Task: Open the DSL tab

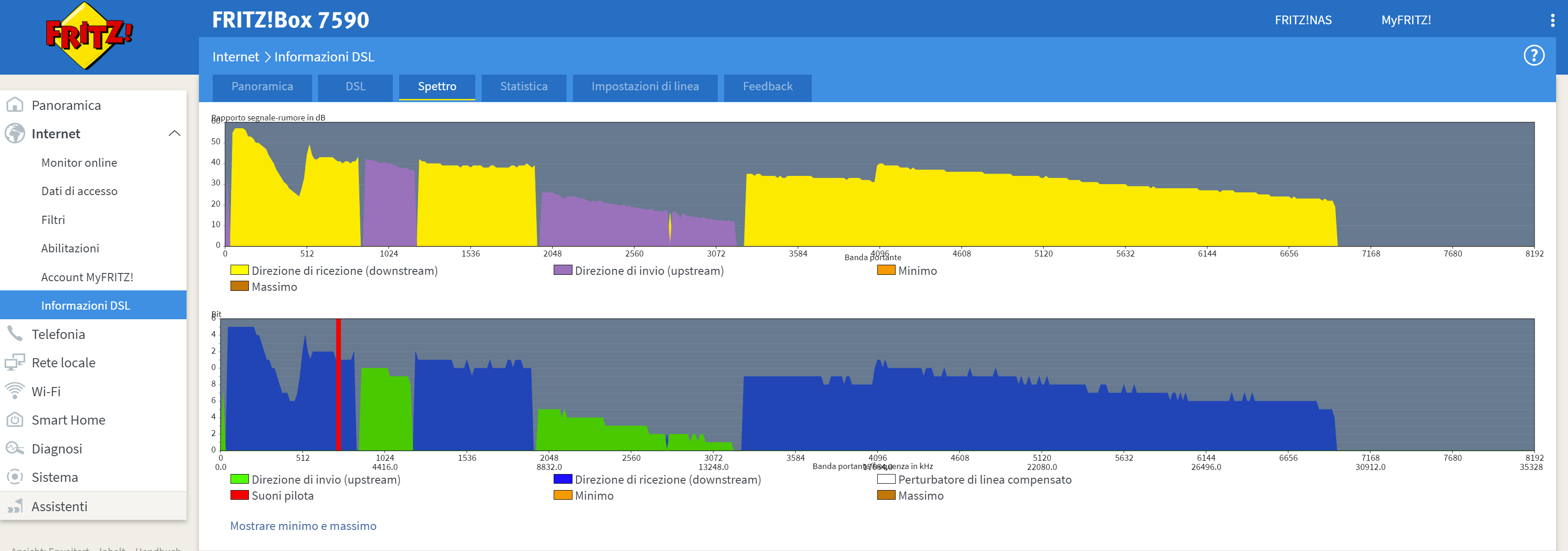Action: tap(356, 87)
